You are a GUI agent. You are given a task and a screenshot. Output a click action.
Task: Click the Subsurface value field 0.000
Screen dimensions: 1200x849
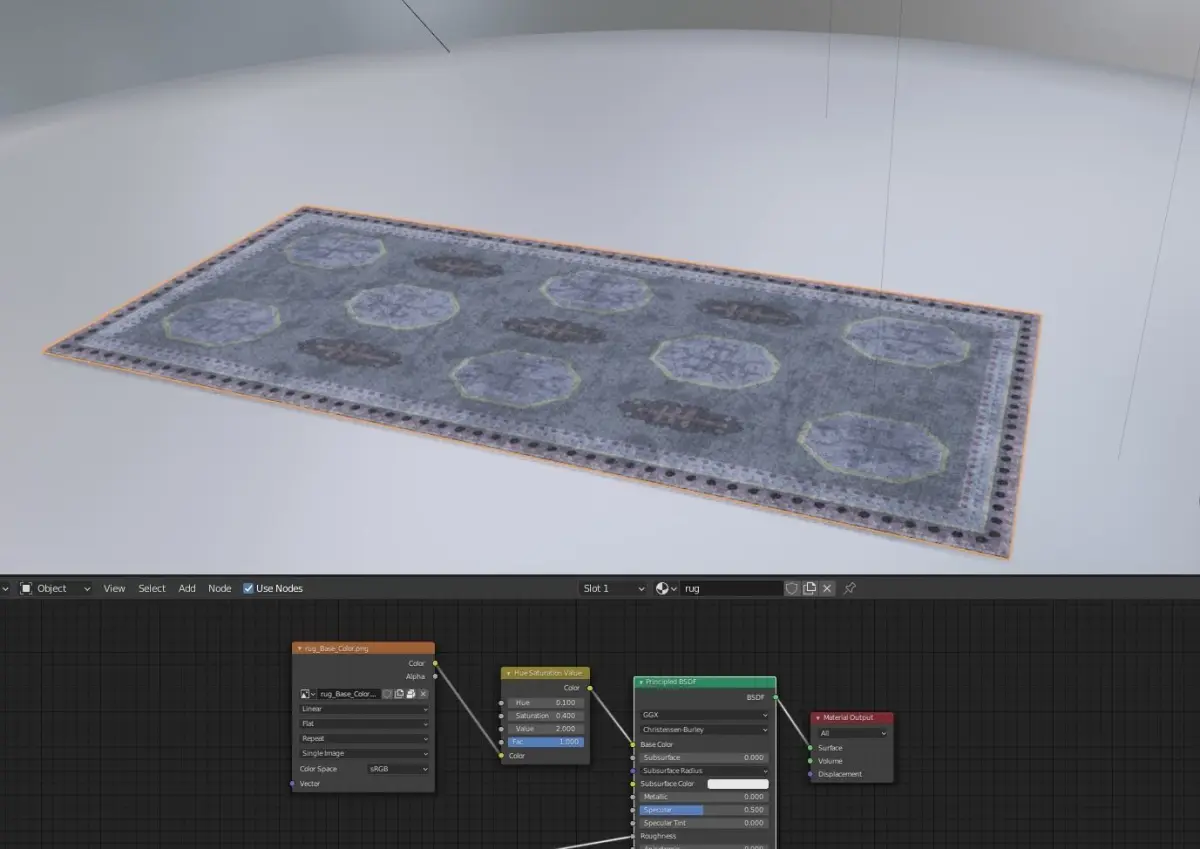704,757
